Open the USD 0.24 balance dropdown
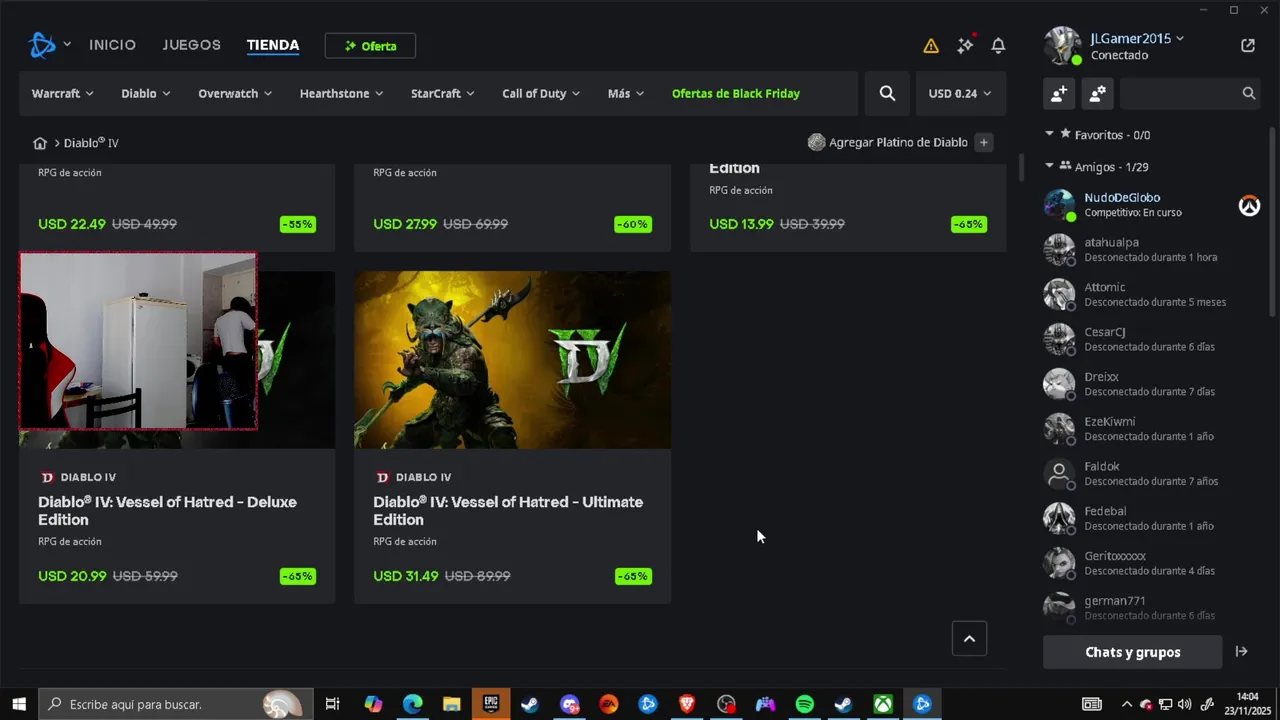This screenshot has width=1280, height=720. tap(960, 93)
